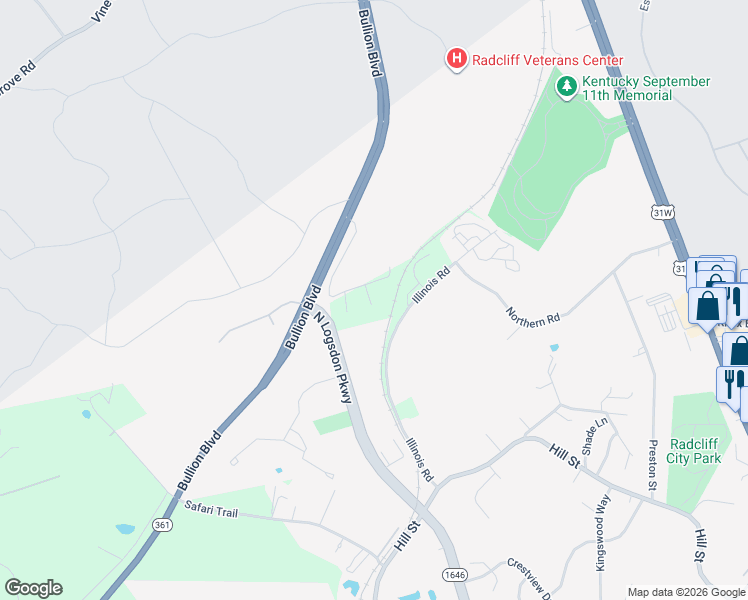Open the Map data ©2026 Google attribution
This screenshot has height=600, width=748.
click(686, 592)
